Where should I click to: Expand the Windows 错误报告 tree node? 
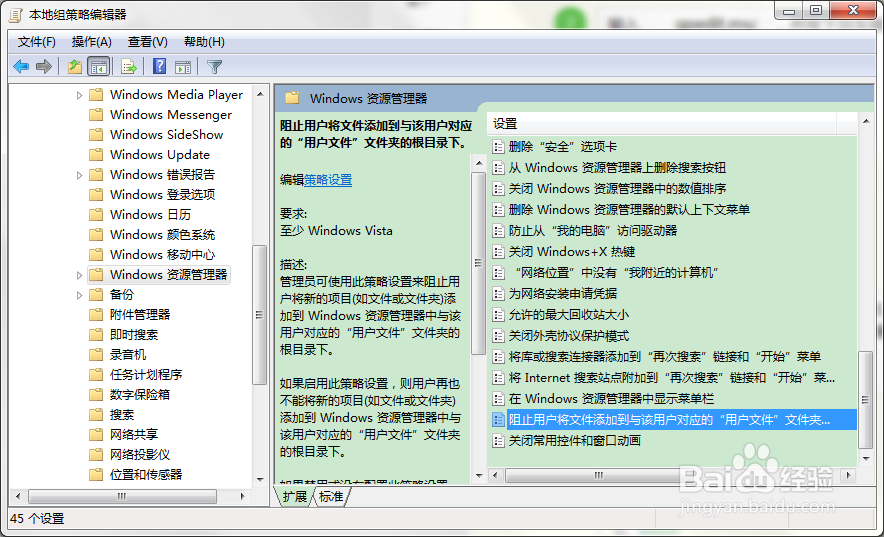[79, 175]
